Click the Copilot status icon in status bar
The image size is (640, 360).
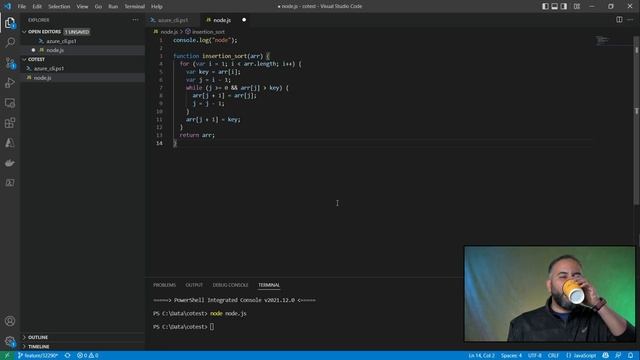605,356
